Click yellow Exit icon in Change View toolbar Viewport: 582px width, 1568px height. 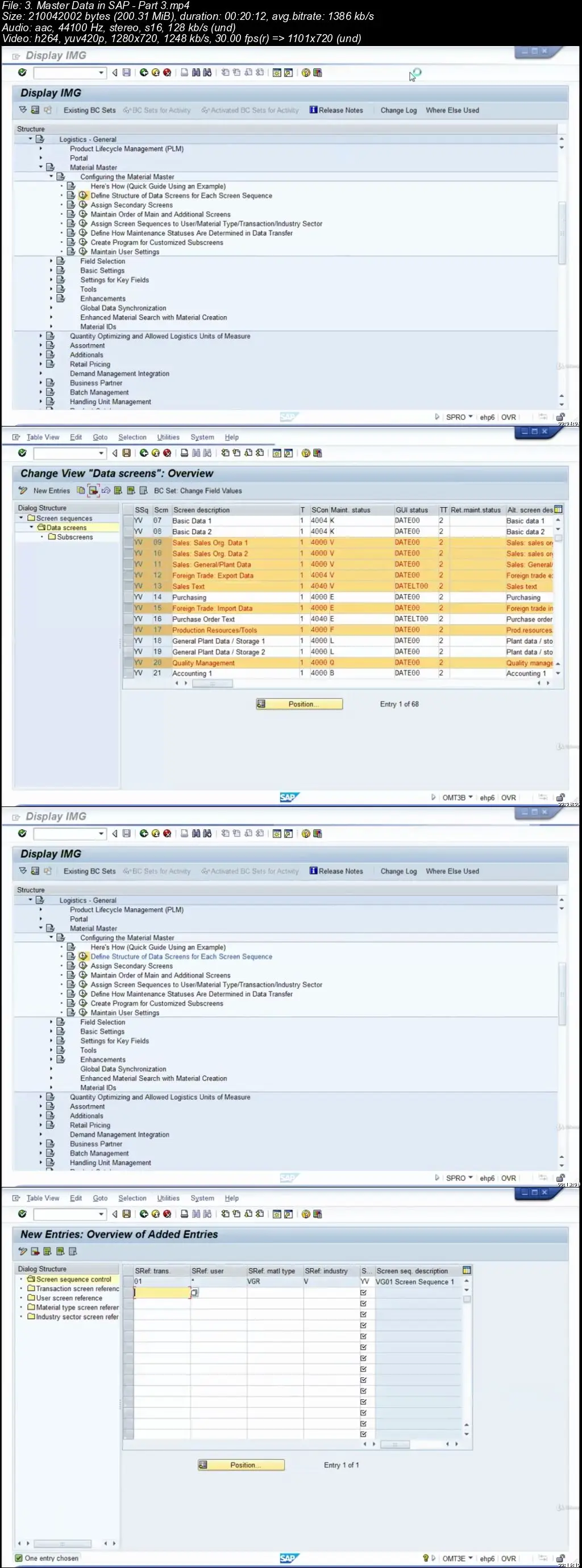pyautogui.click(x=155, y=453)
